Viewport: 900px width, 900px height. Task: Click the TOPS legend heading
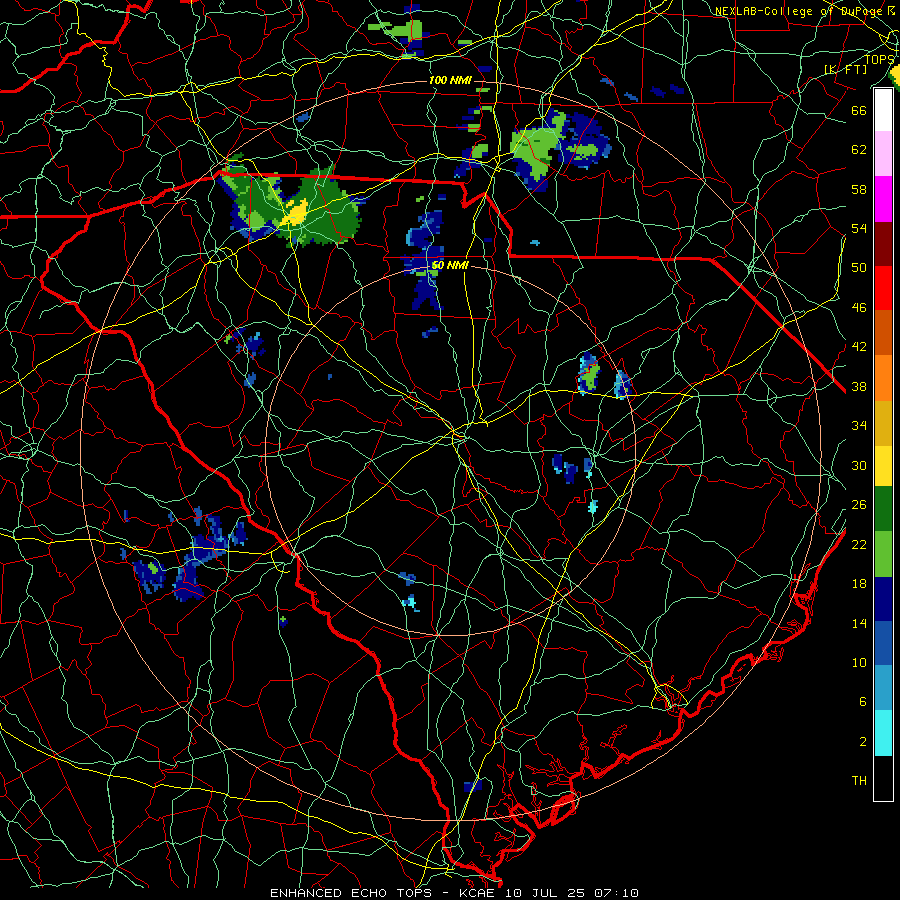point(880,59)
